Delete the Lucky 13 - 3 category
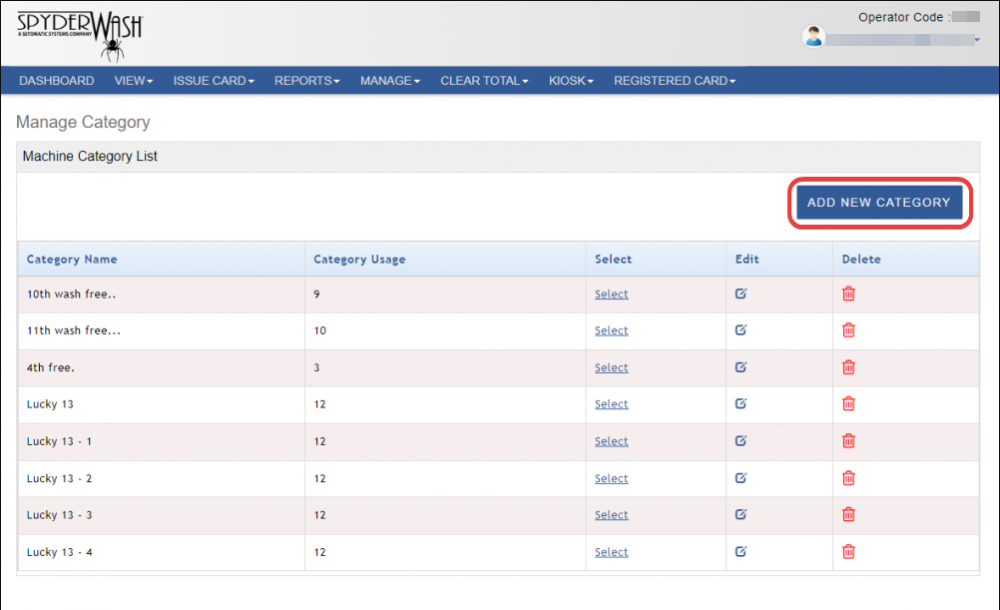 [x=848, y=514]
